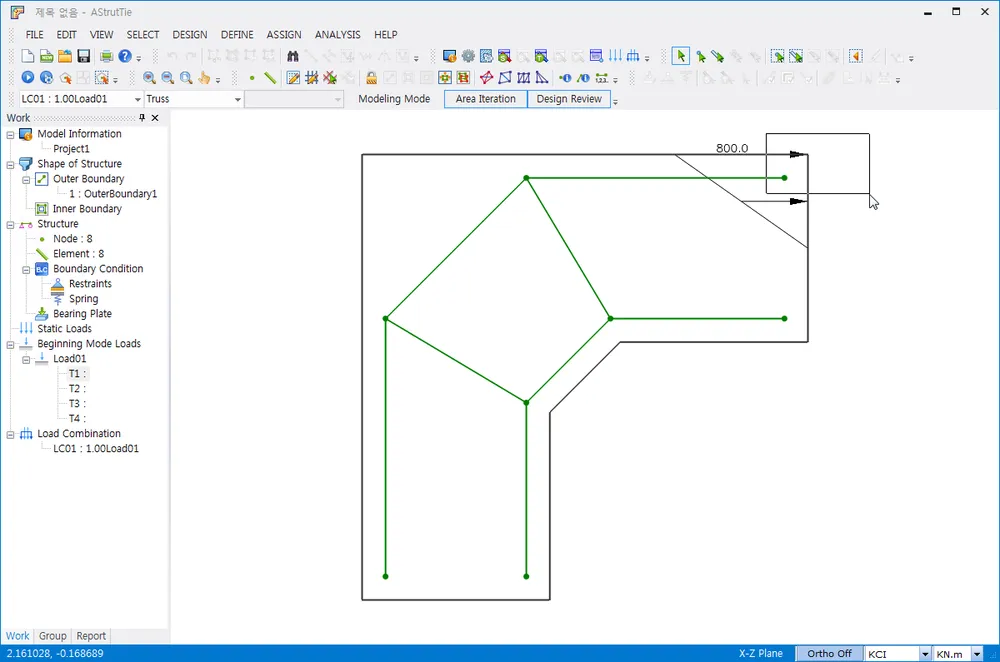Select the T1 load item
Image resolution: width=1000 pixels, height=662 pixels.
coord(77,374)
